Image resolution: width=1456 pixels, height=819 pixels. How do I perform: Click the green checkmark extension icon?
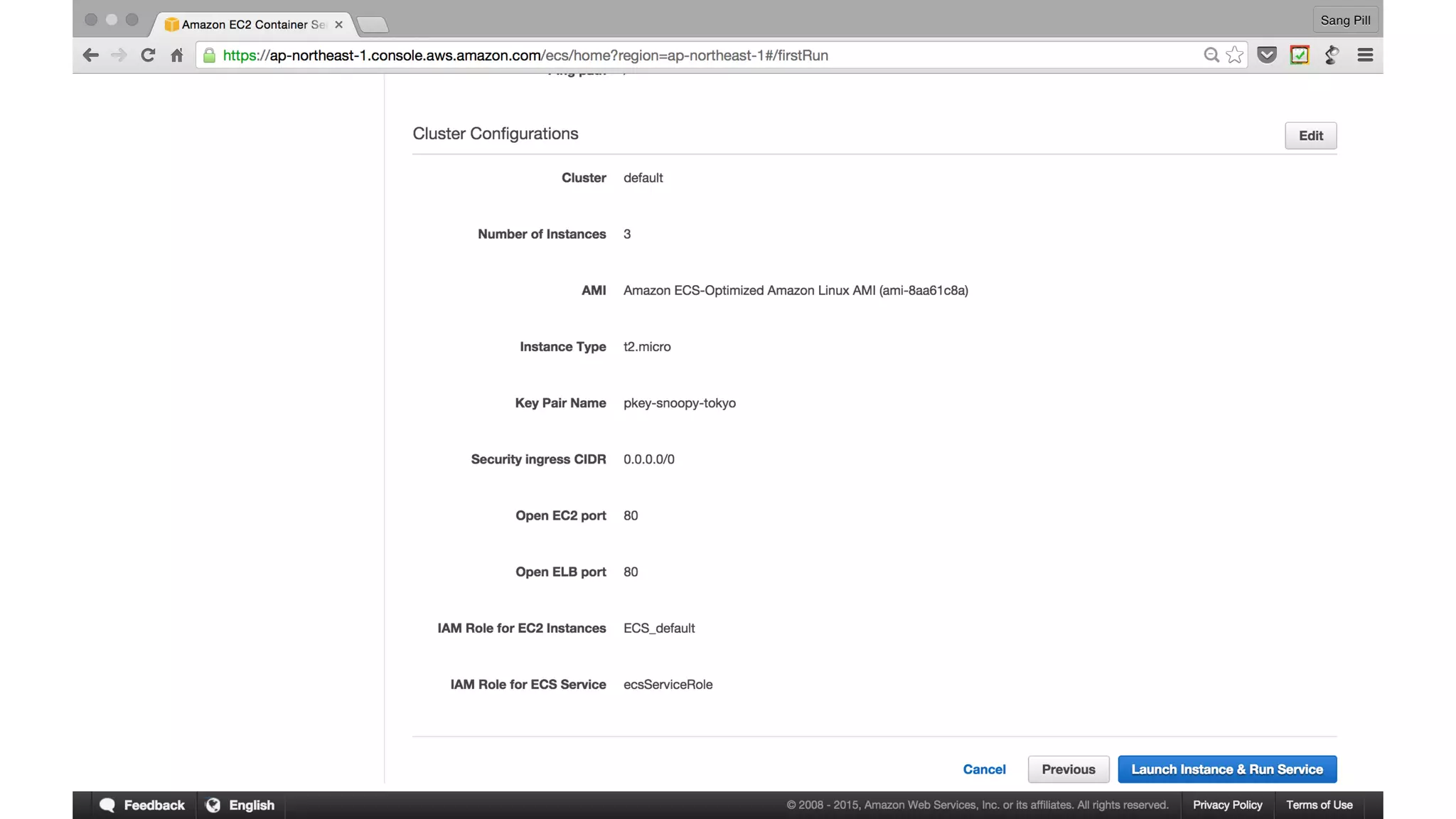tap(1300, 55)
